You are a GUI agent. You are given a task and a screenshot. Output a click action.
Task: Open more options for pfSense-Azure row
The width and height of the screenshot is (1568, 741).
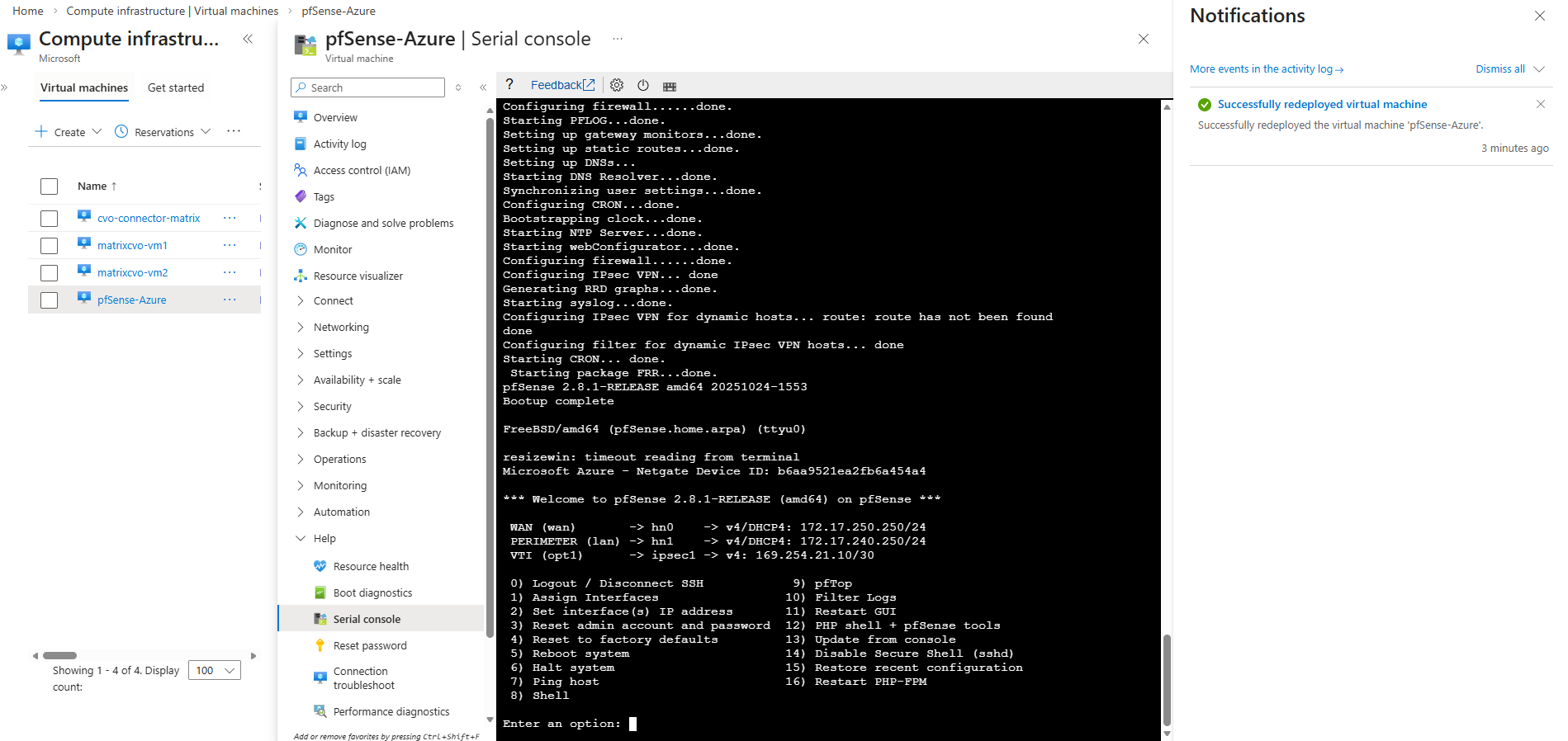230,300
